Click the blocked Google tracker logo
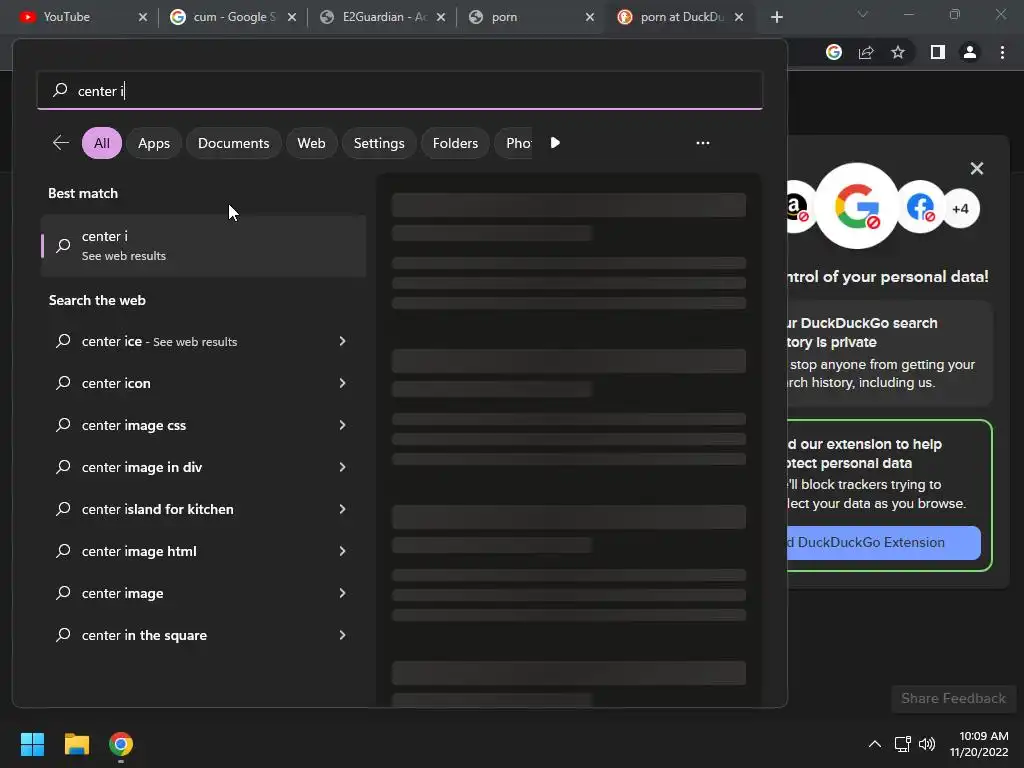 click(x=857, y=206)
